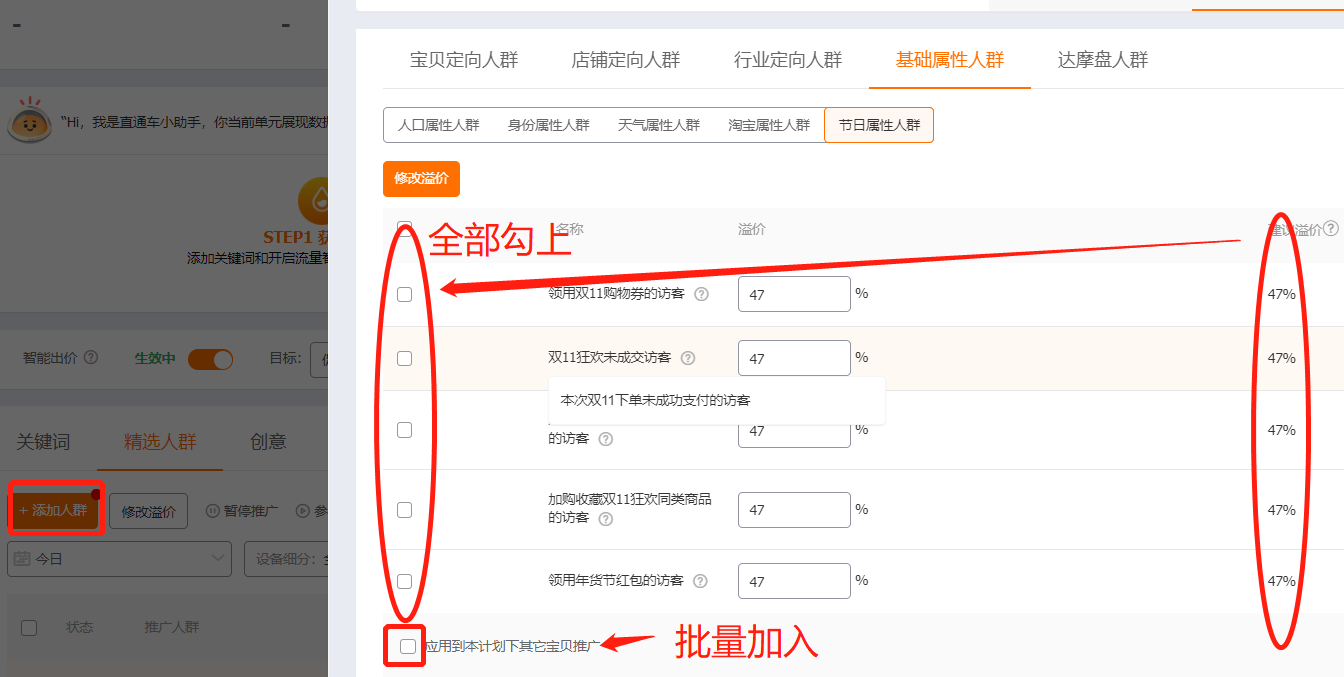Open the 目标 dropdown

pos(319,358)
